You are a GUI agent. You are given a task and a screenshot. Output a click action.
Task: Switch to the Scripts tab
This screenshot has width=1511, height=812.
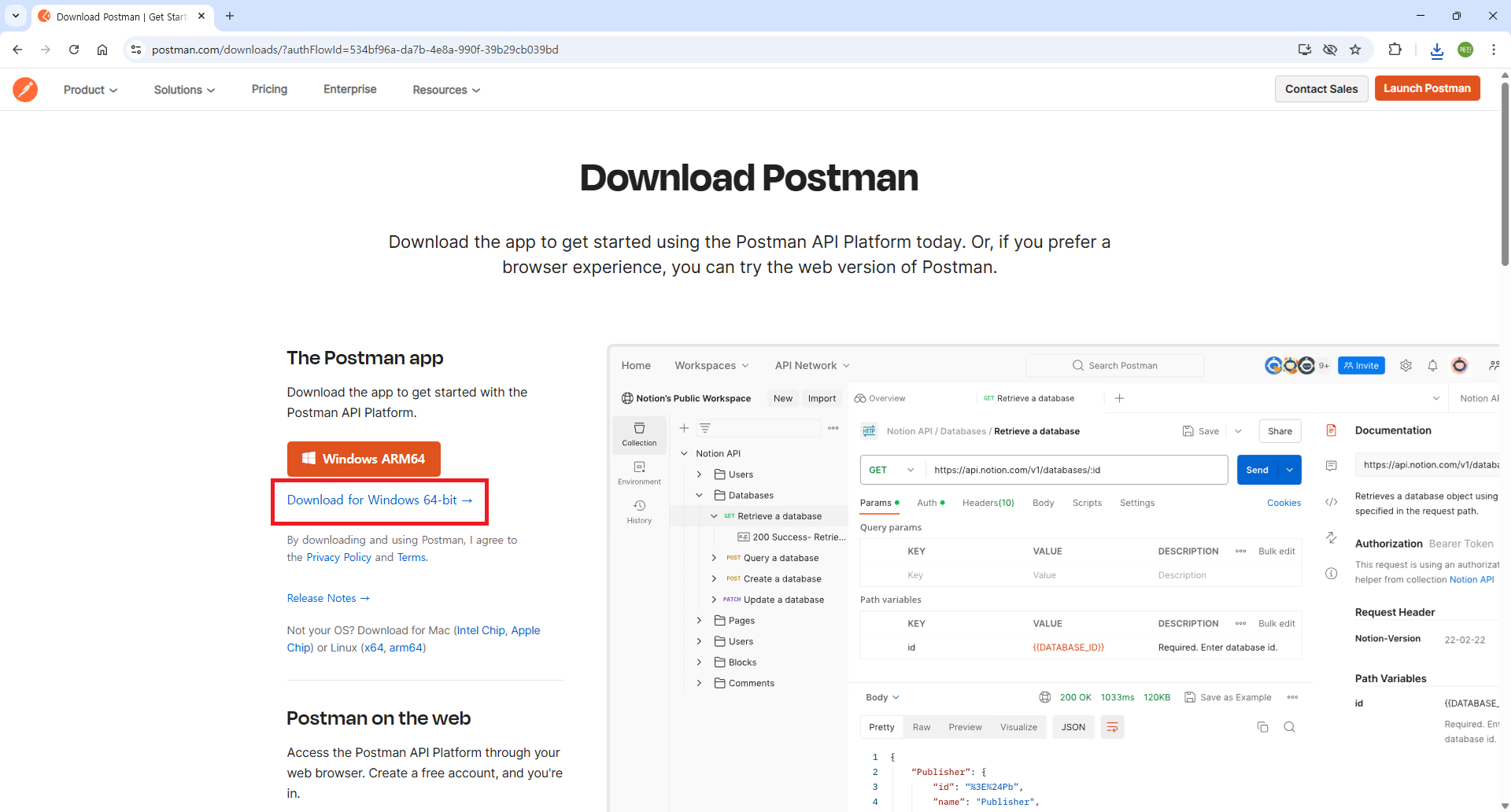tap(1087, 503)
